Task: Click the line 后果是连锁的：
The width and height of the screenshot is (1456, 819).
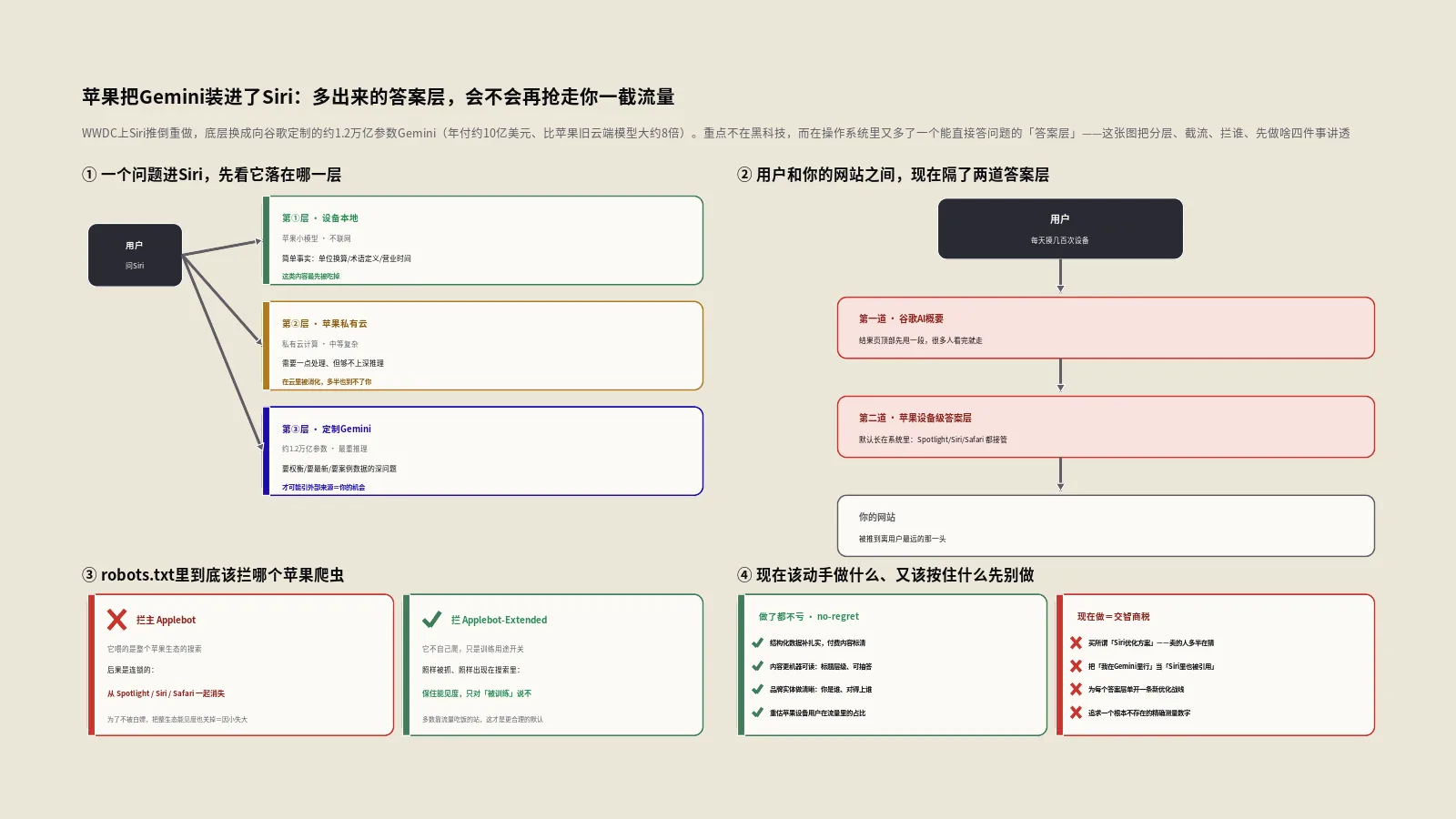Action: [x=130, y=670]
